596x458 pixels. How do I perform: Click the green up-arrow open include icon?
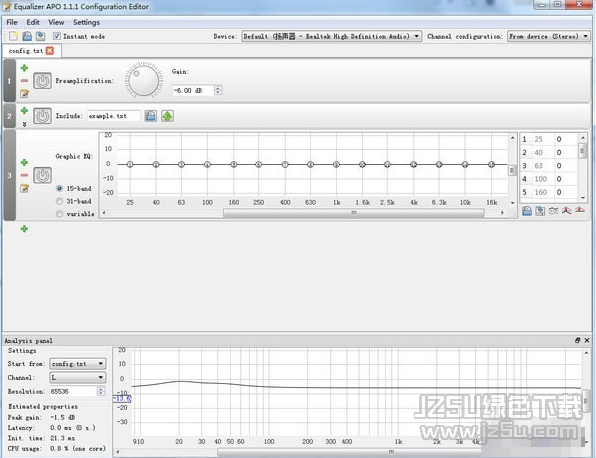pyautogui.click(x=168, y=116)
